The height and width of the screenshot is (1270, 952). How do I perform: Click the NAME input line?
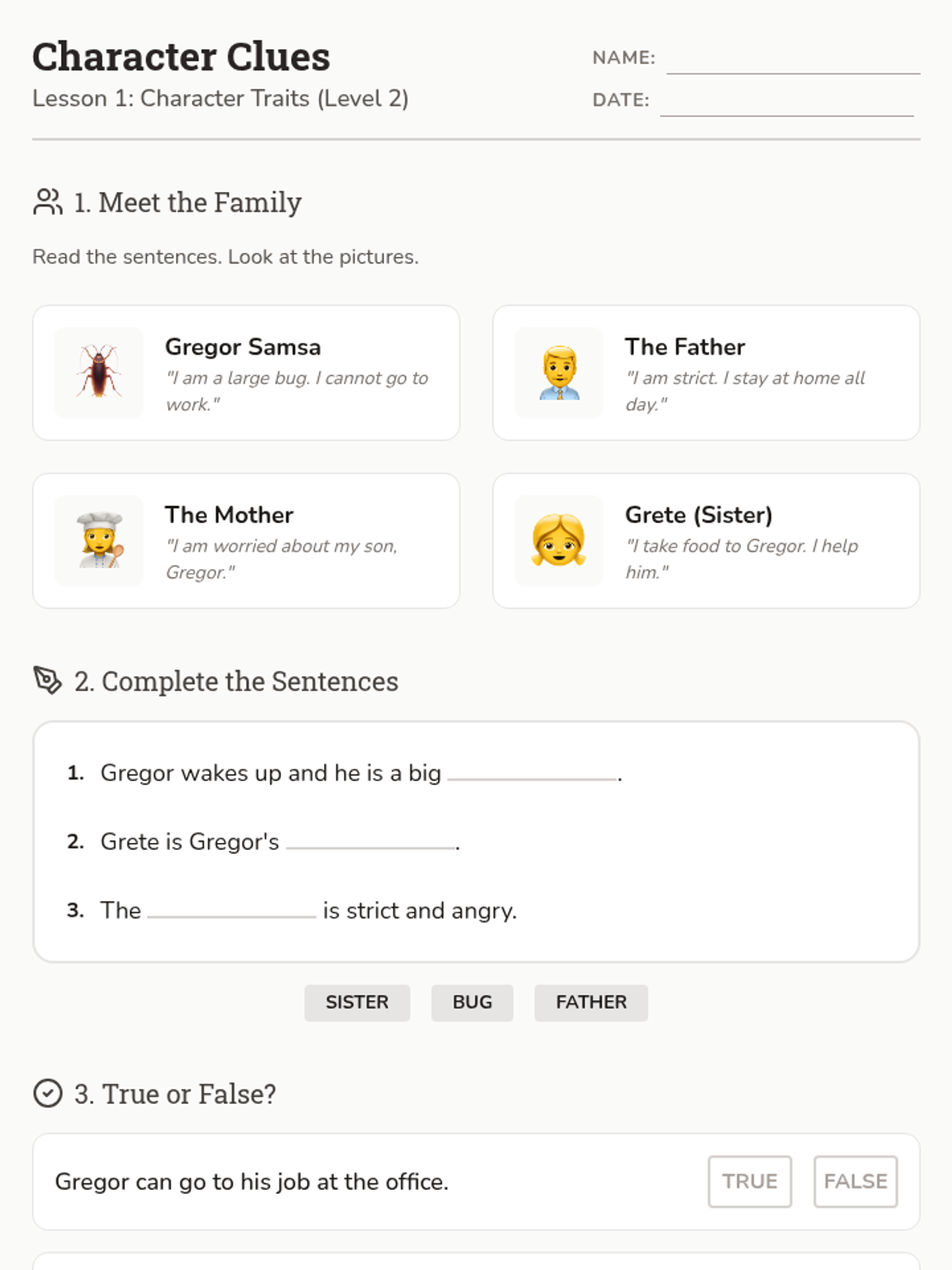(x=793, y=60)
